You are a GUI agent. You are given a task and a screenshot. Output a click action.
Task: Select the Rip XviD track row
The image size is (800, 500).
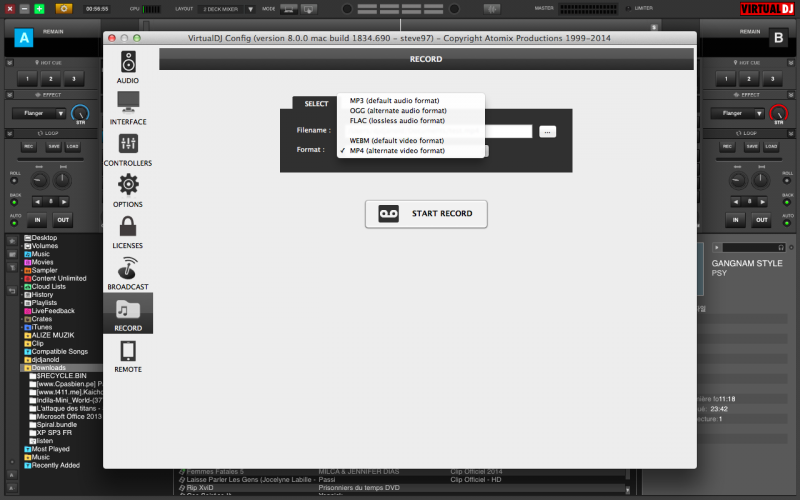[x=403, y=488]
